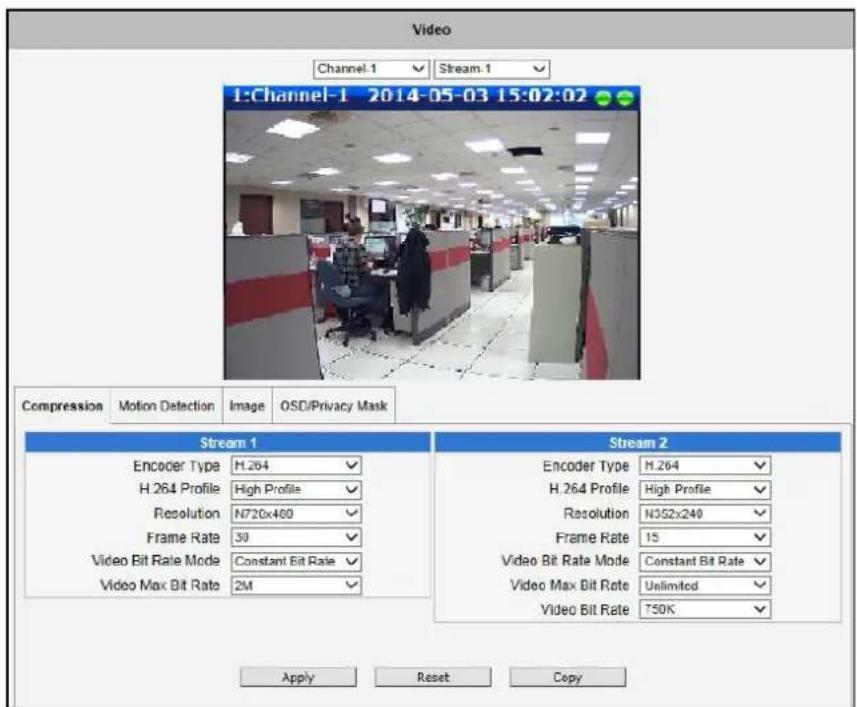Click the Stream 1 blue header

point(228,443)
